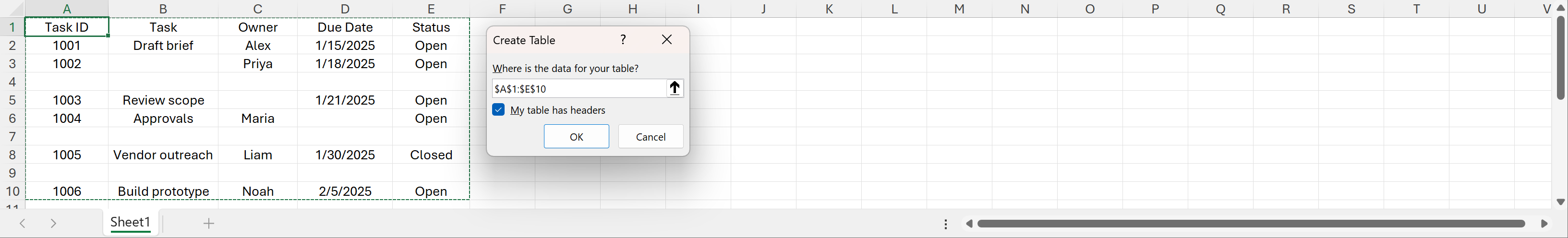The image size is (1568, 238).
Task: Go to next sheet using right arrow
Action: (54, 224)
